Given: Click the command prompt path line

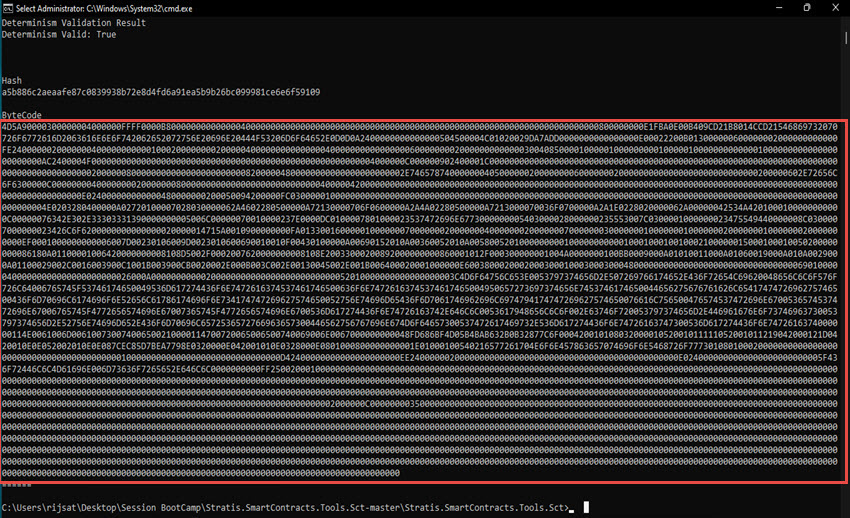Looking at the screenshot, I should (x=286, y=508).
